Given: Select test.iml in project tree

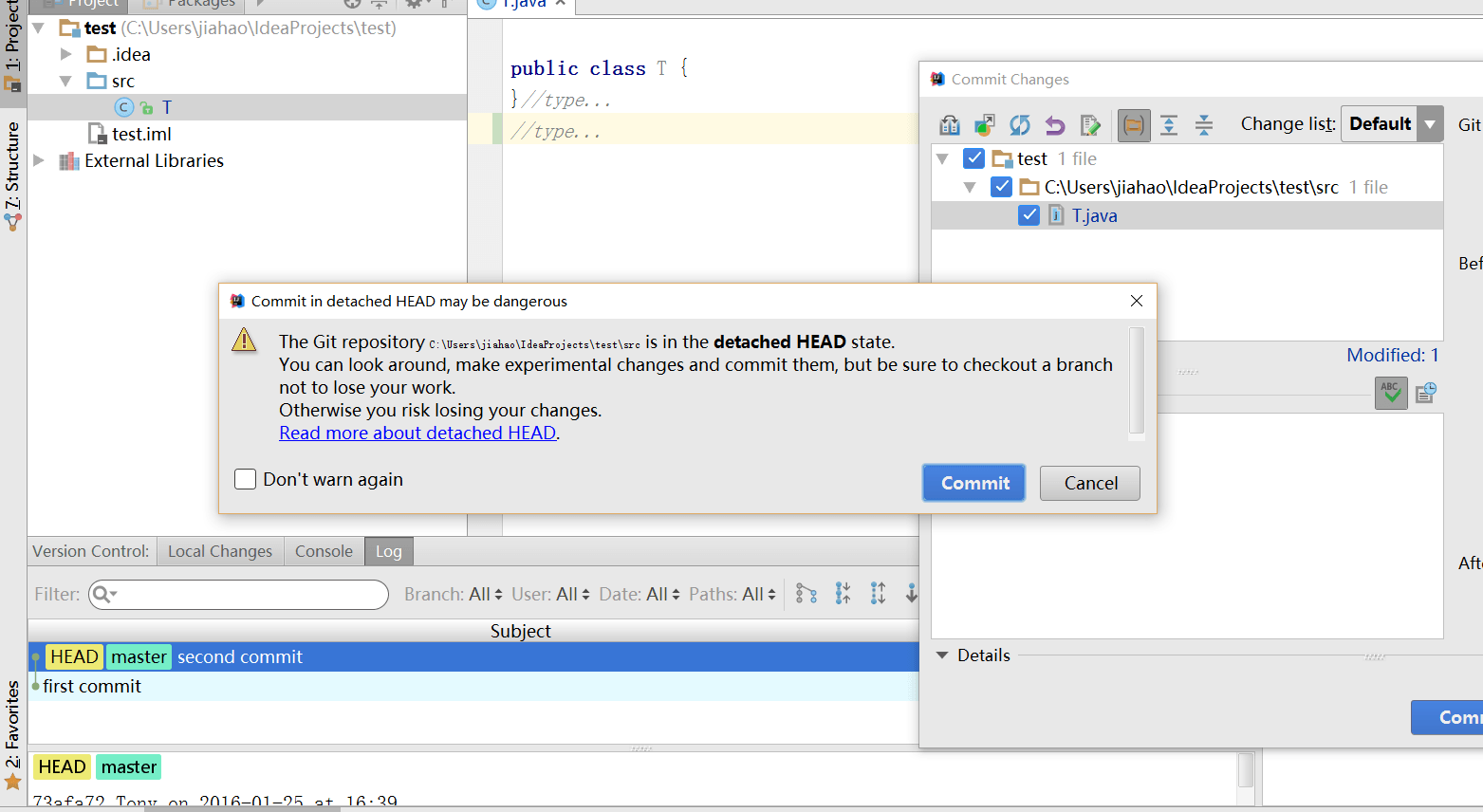Looking at the screenshot, I should (x=141, y=134).
